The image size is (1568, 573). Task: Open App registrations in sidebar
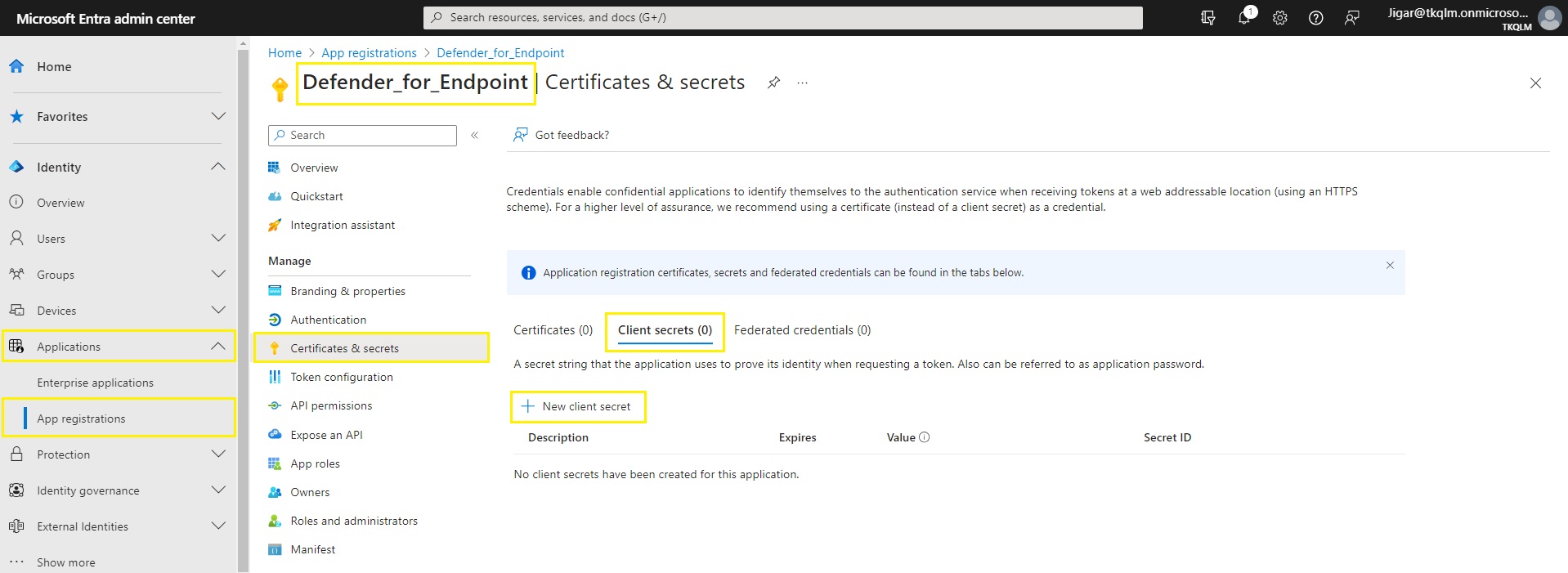[81, 419]
